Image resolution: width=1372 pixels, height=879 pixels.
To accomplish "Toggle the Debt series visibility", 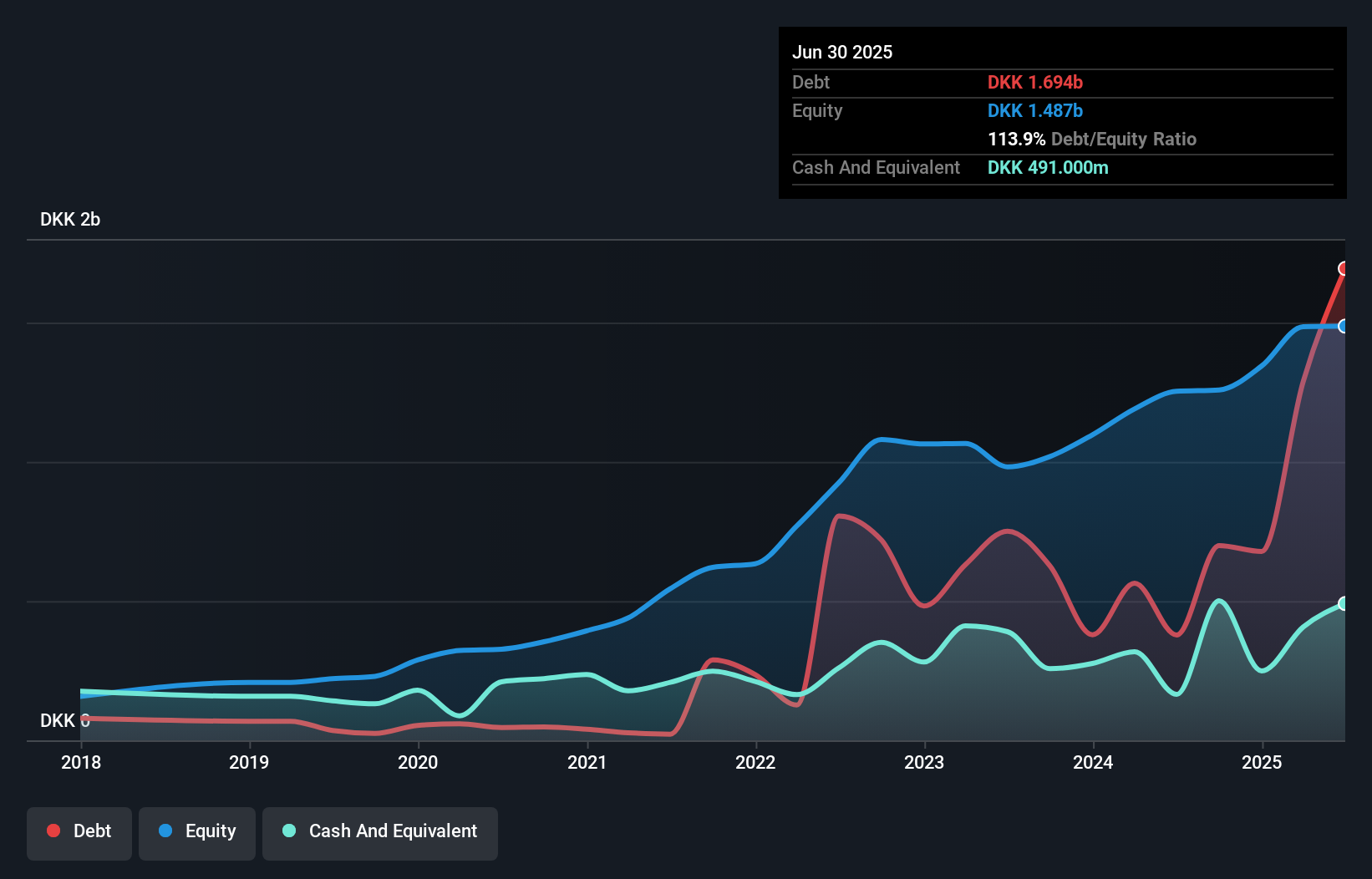I will click(x=79, y=831).
